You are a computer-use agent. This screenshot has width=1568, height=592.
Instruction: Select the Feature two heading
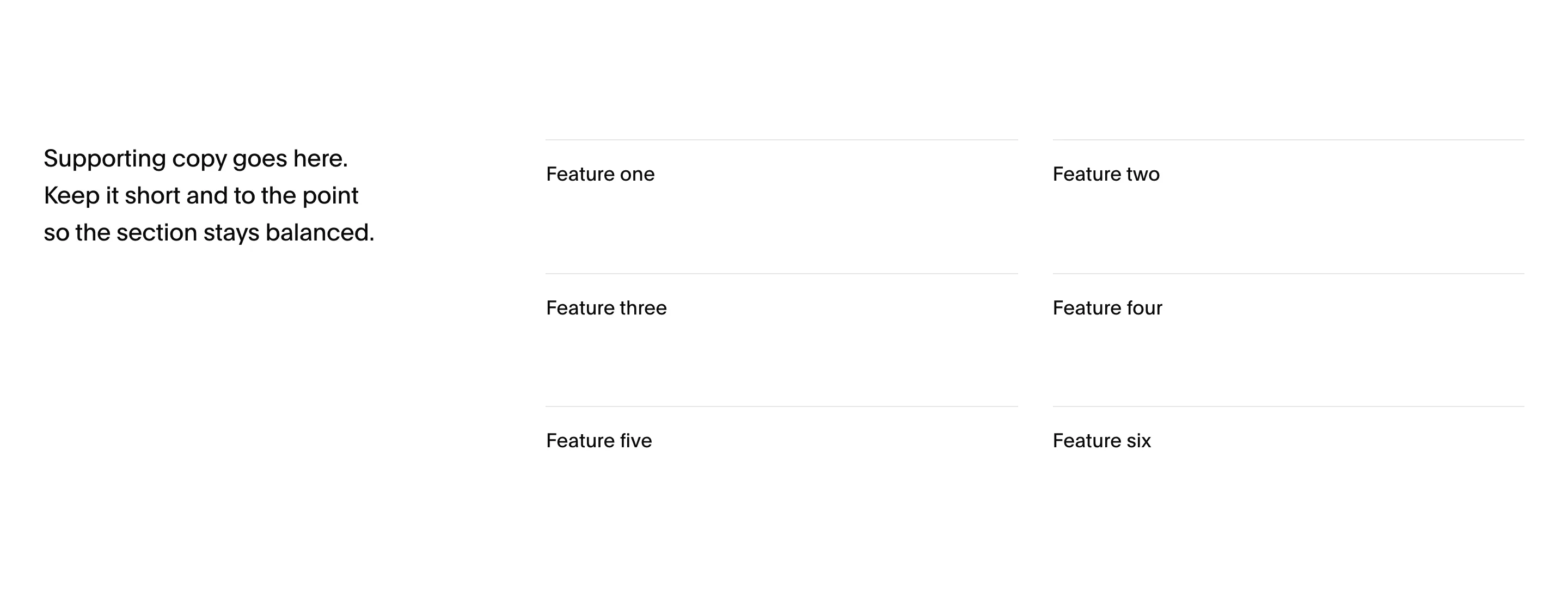coord(1106,175)
